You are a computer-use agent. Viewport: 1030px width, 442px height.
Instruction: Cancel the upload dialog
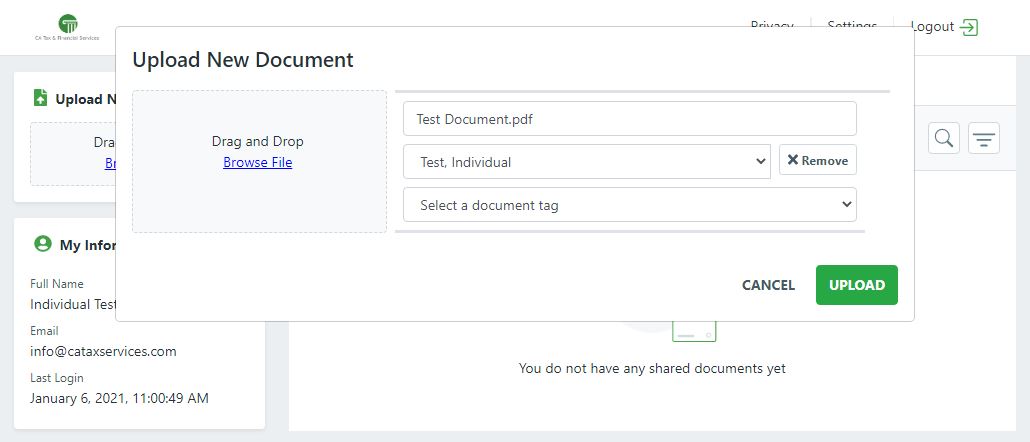[768, 285]
